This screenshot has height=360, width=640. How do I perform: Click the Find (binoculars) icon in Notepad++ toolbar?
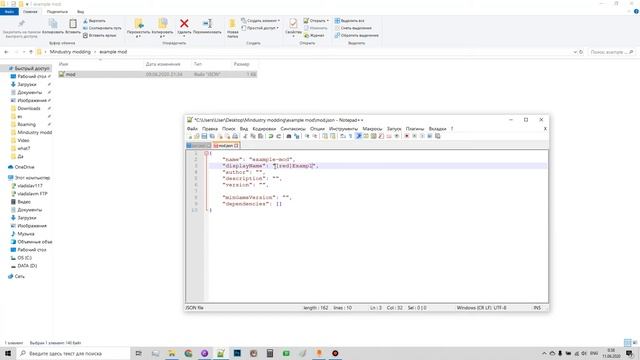[x=289, y=136]
